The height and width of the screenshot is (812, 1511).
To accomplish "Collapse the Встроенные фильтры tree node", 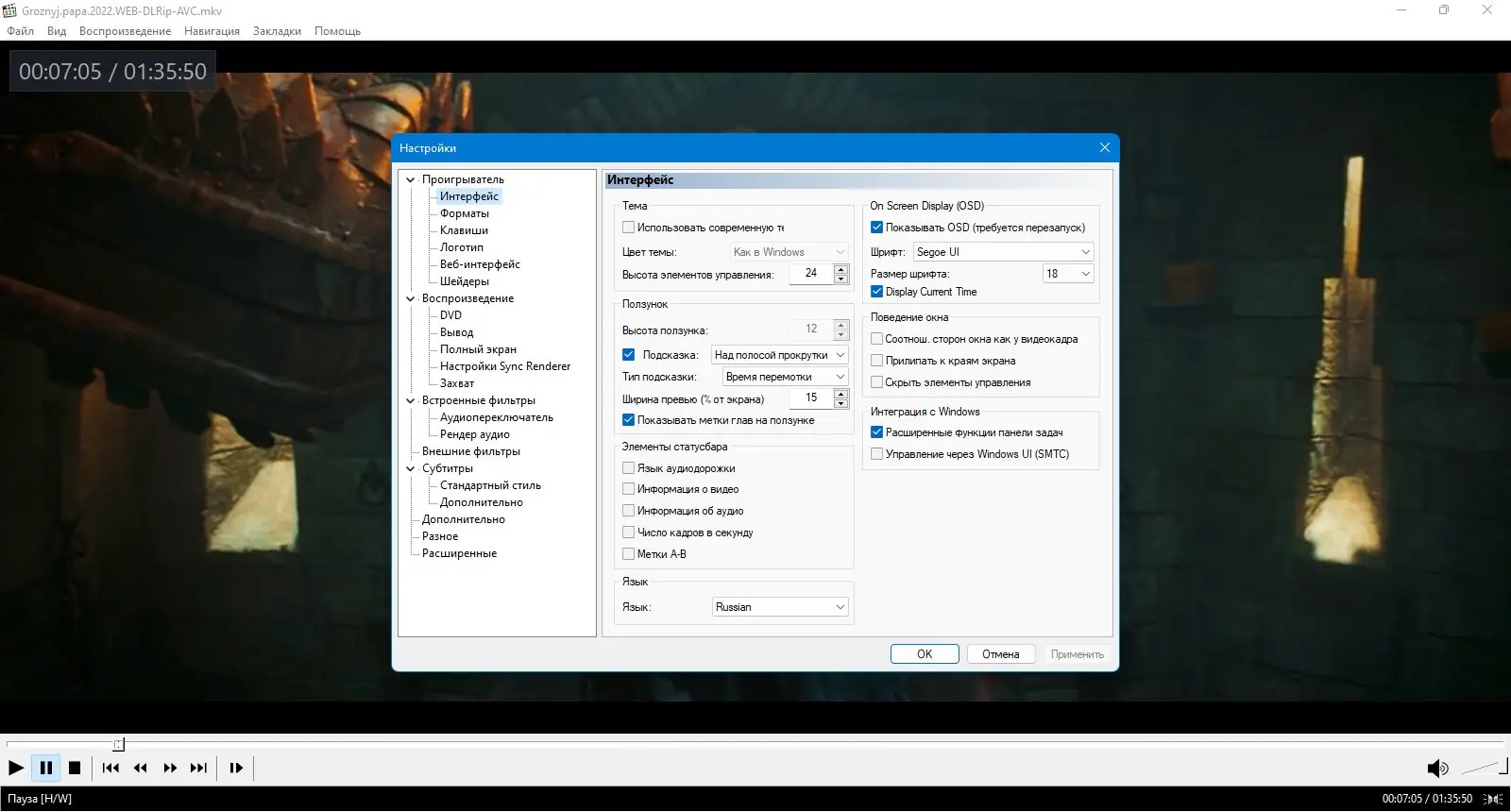I will pyautogui.click(x=411, y=400).
